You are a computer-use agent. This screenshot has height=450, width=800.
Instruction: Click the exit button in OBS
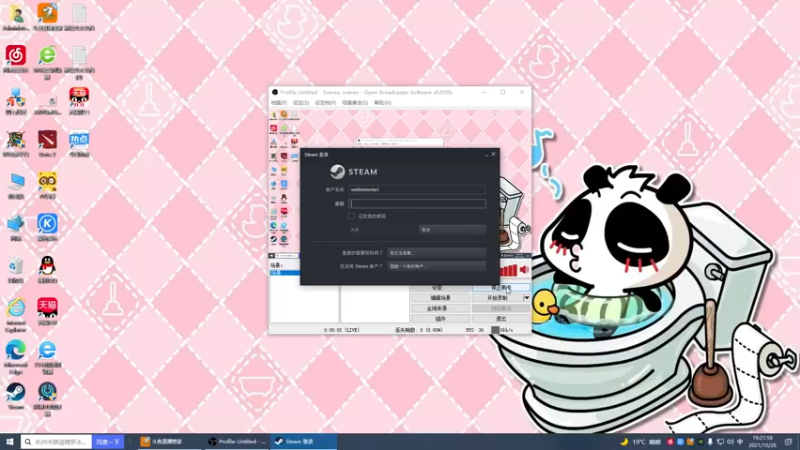[501, 319]
